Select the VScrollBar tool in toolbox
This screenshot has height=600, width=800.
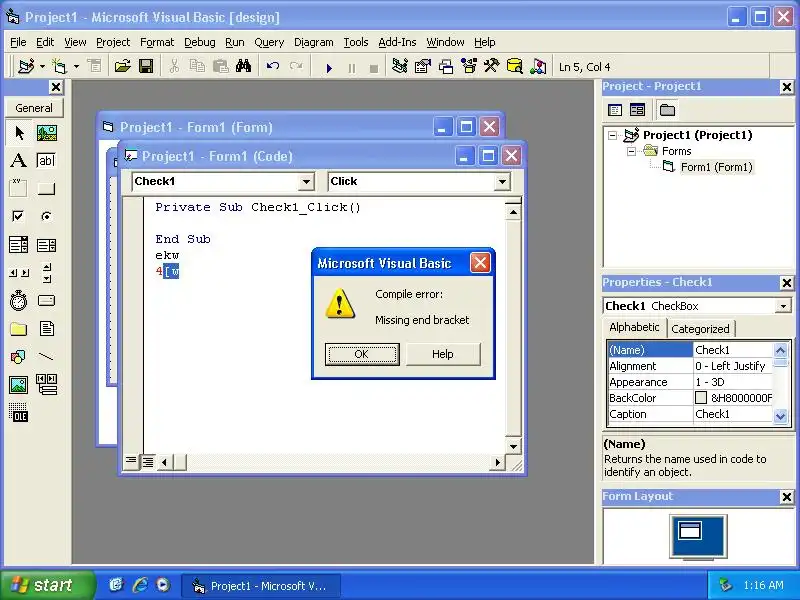(x=46, y=273)
